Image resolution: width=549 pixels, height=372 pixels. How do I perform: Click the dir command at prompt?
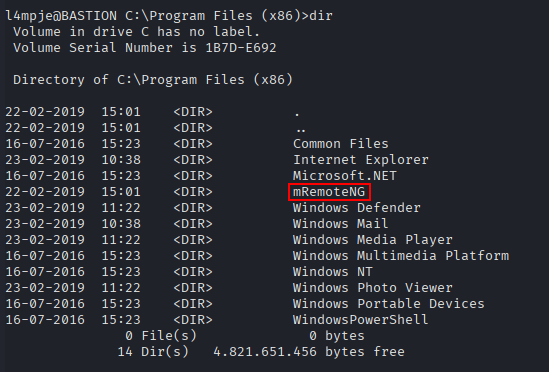pos(321,16)
